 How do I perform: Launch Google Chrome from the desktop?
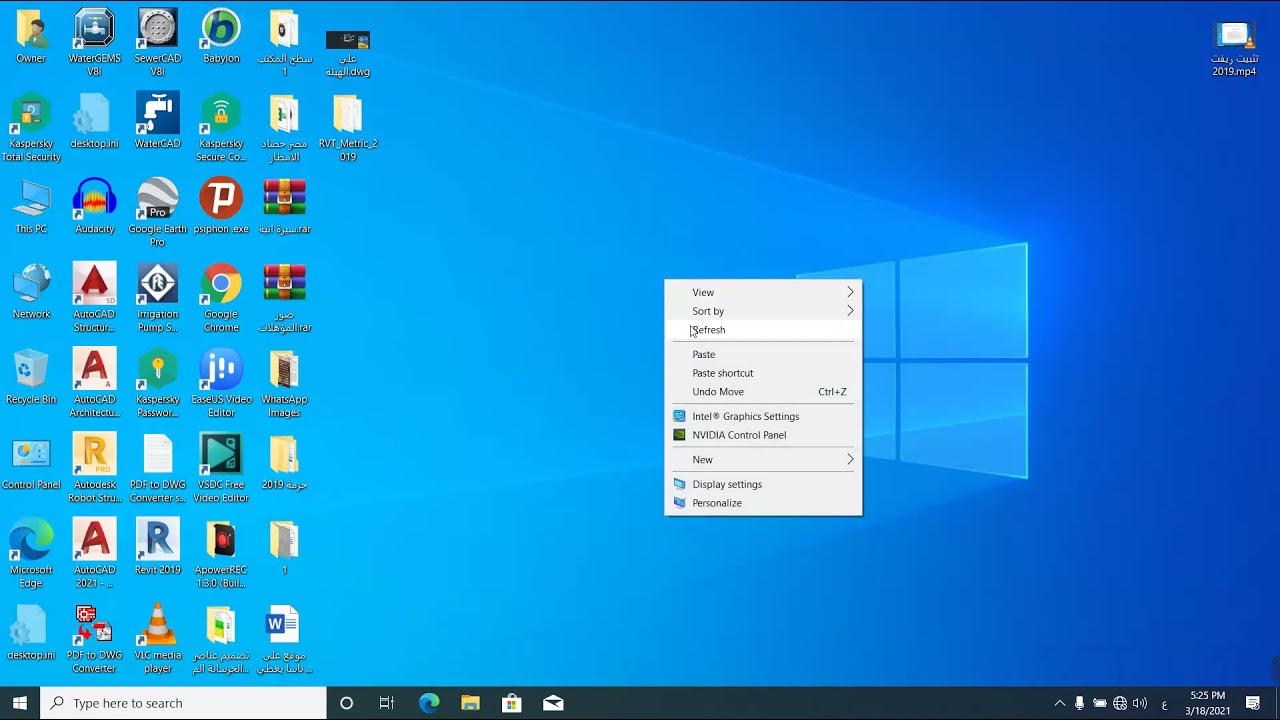click(221, 298)
